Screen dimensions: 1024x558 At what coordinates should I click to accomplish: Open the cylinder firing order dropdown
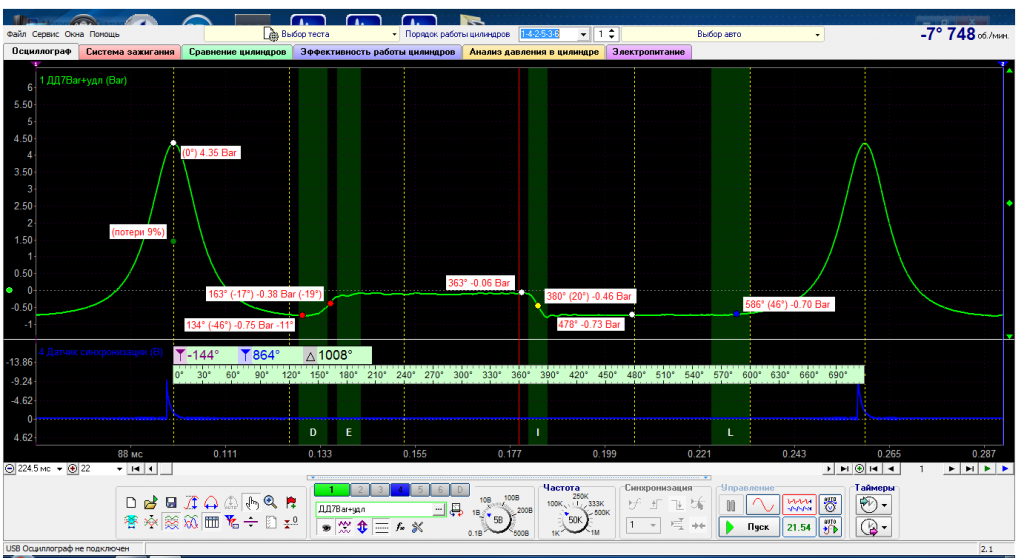(x=583, y=34)
